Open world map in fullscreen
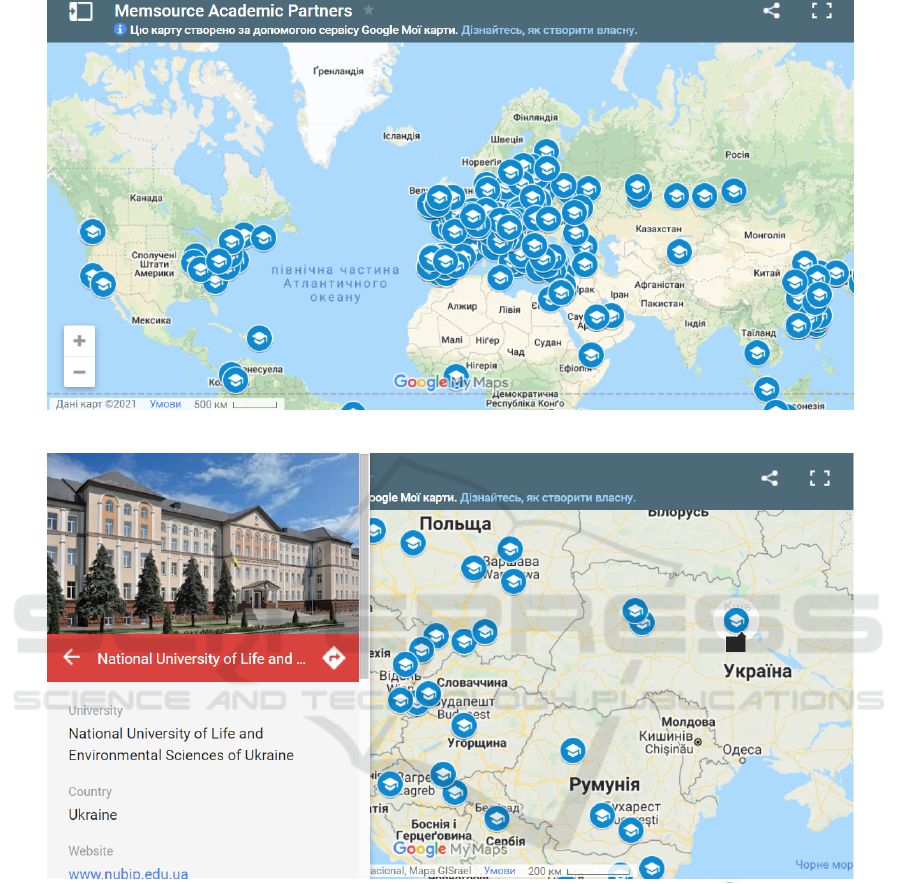 pos(821,11)
